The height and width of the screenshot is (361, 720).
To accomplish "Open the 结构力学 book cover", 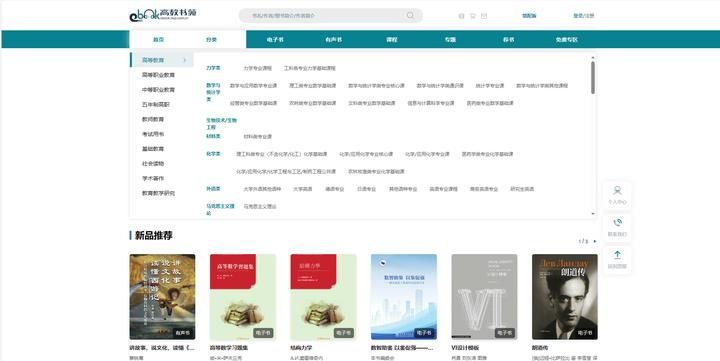I will (323, 297).
